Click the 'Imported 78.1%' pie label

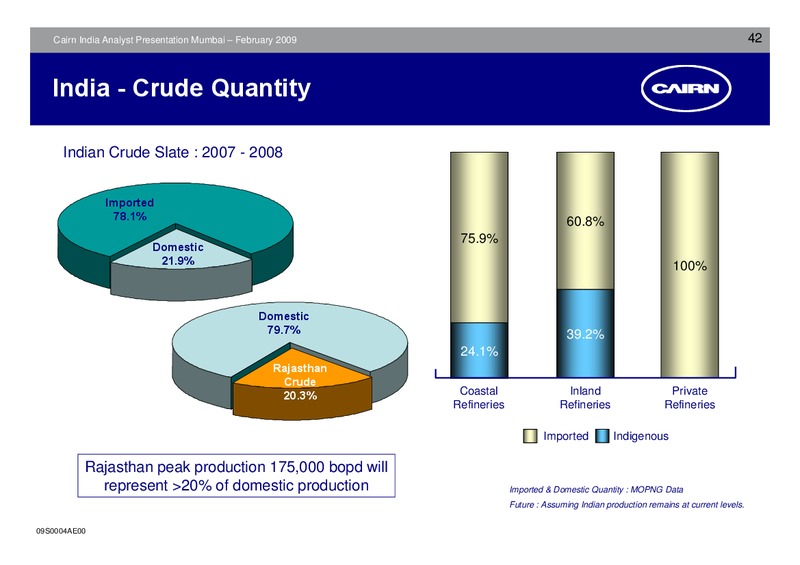click(130, 209)
